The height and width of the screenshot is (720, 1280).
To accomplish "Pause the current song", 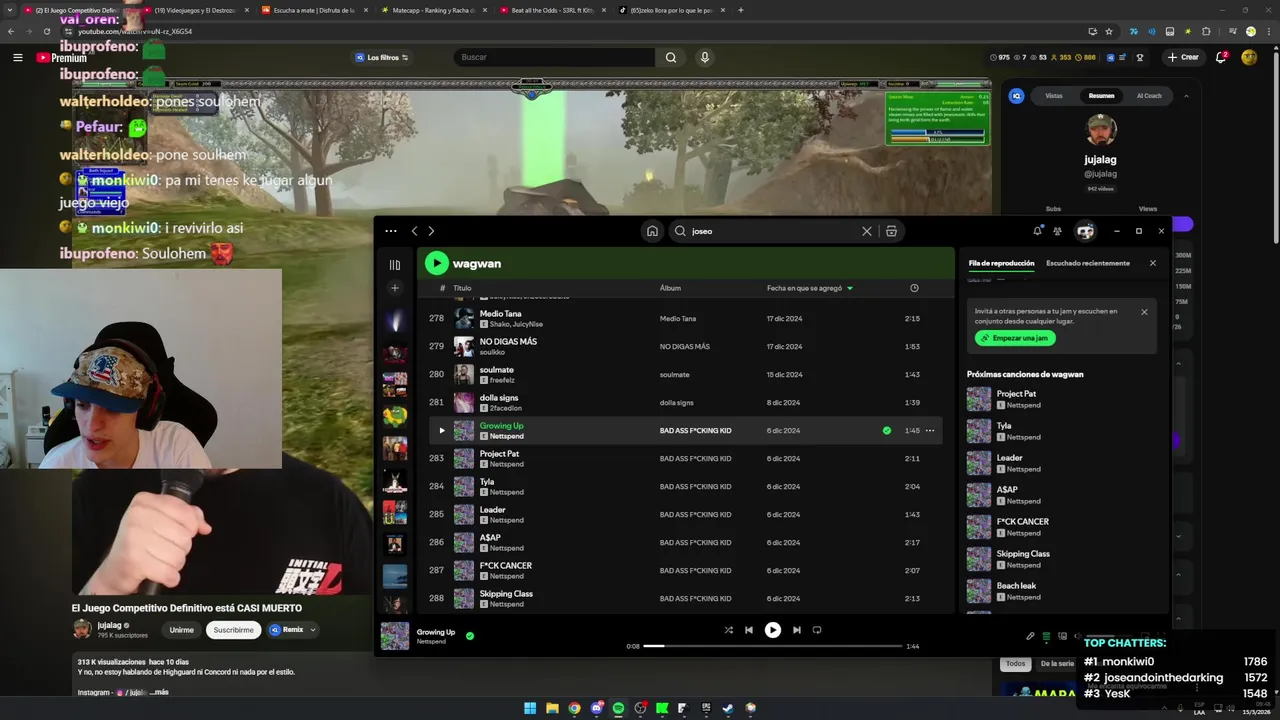I will 772,630.
